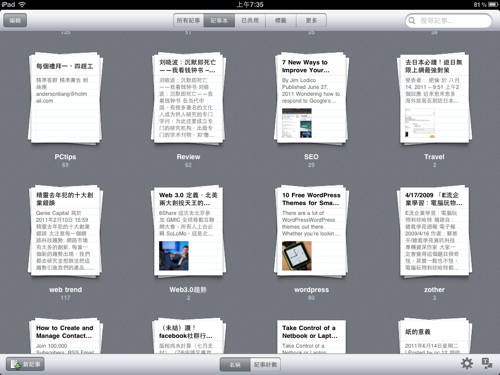Tap the battery indicator in the status bar
Image resolution: width=500 pixels, height=375 pixels.
[493, 5]
